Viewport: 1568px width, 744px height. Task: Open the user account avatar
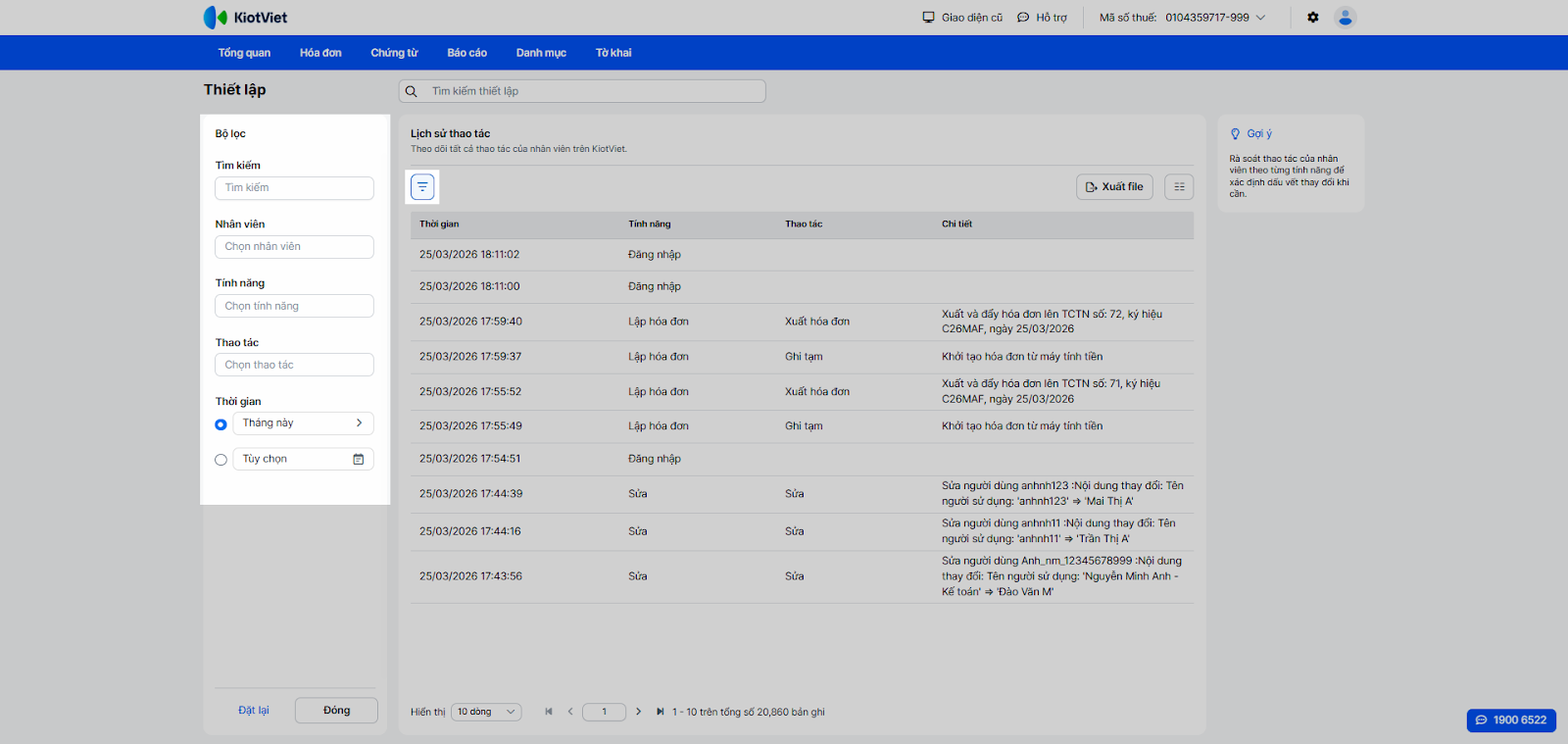click(x=1346, y=18)
